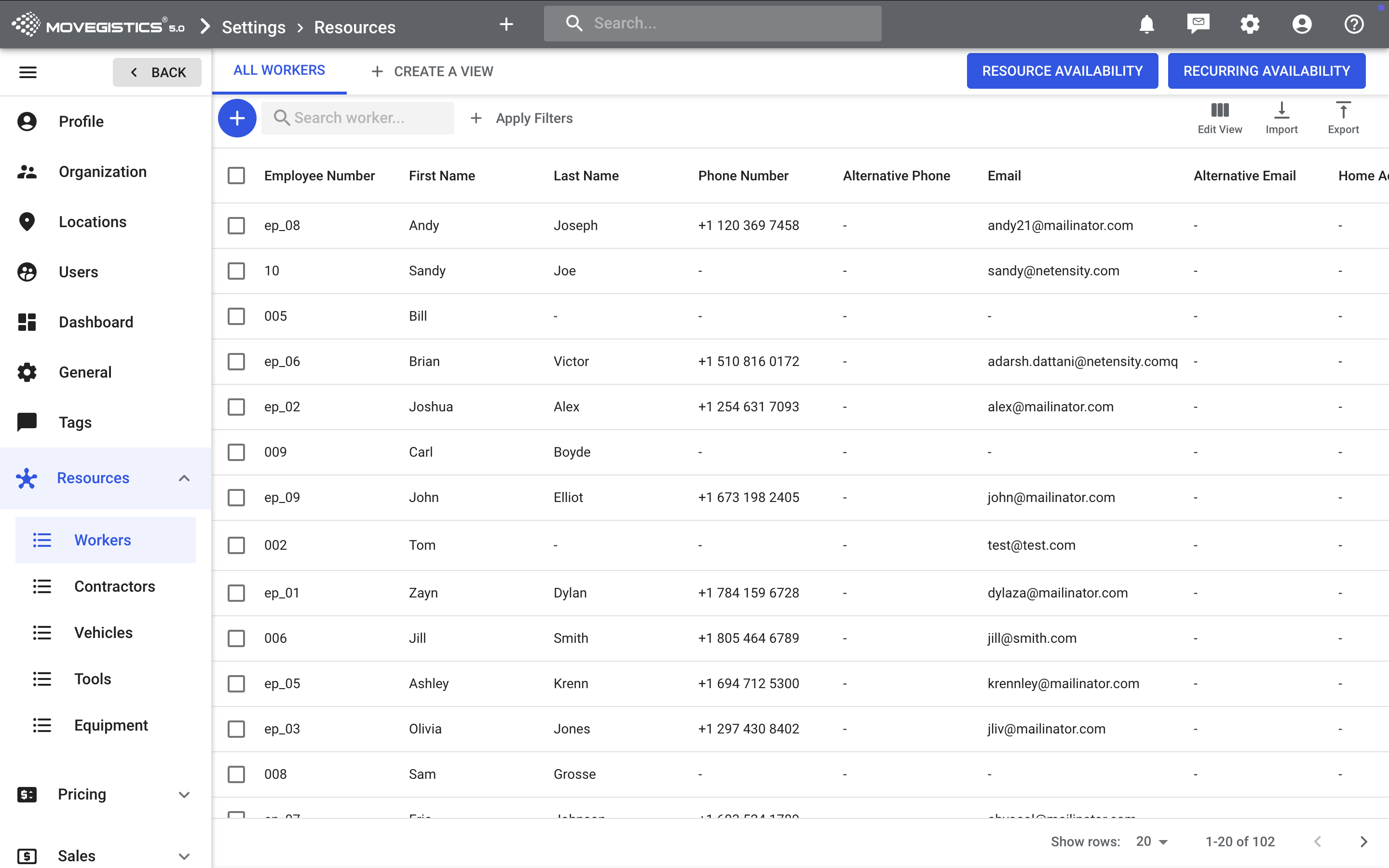Open Edit View columns icon
1389x868 pixels.
point(1219,117)
